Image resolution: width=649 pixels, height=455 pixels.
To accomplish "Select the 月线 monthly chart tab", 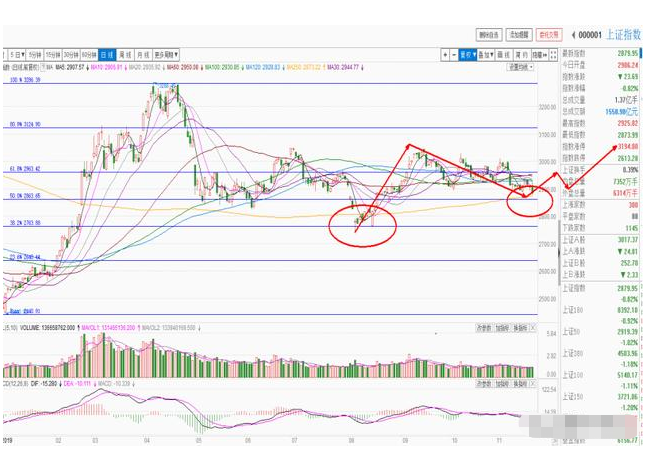I will click(143, 55).
